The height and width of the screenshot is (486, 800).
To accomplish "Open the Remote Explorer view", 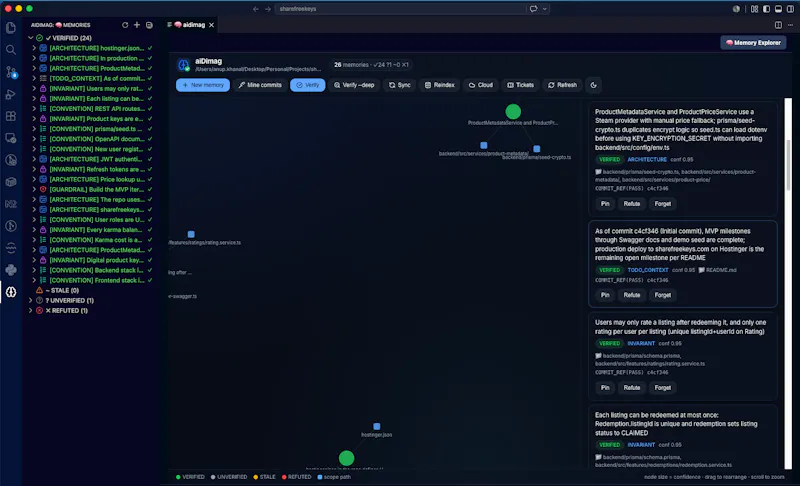I will tap(11, 138).
